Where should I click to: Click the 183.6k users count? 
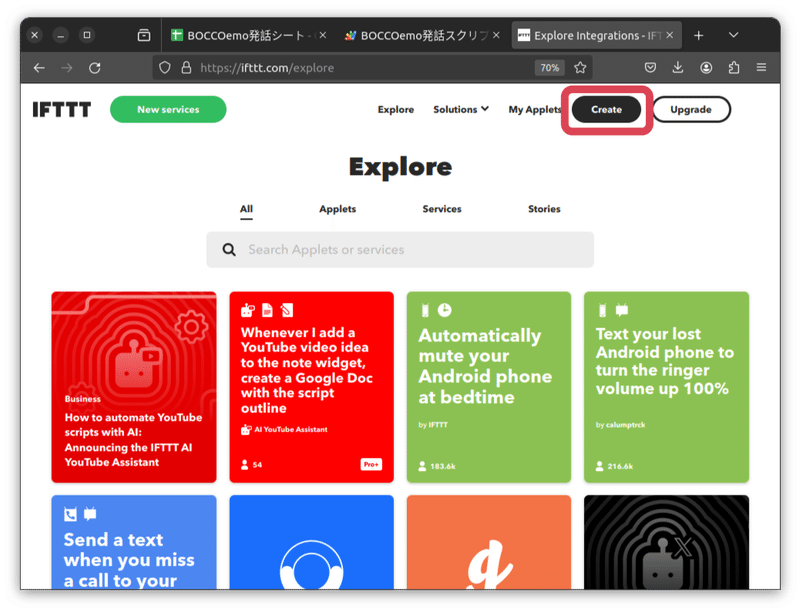437,466
